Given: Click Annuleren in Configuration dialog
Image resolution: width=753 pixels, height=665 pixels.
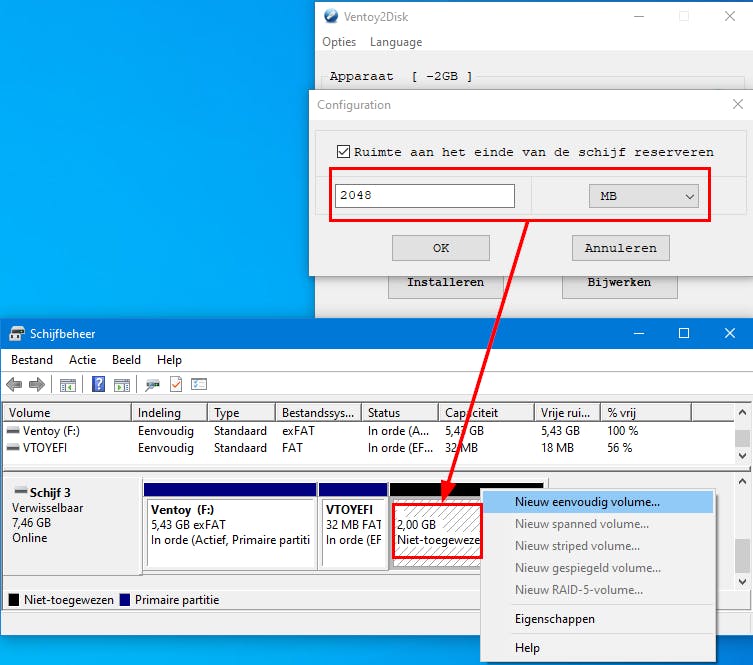Looking at the screenshot, I should coord(620,248).
